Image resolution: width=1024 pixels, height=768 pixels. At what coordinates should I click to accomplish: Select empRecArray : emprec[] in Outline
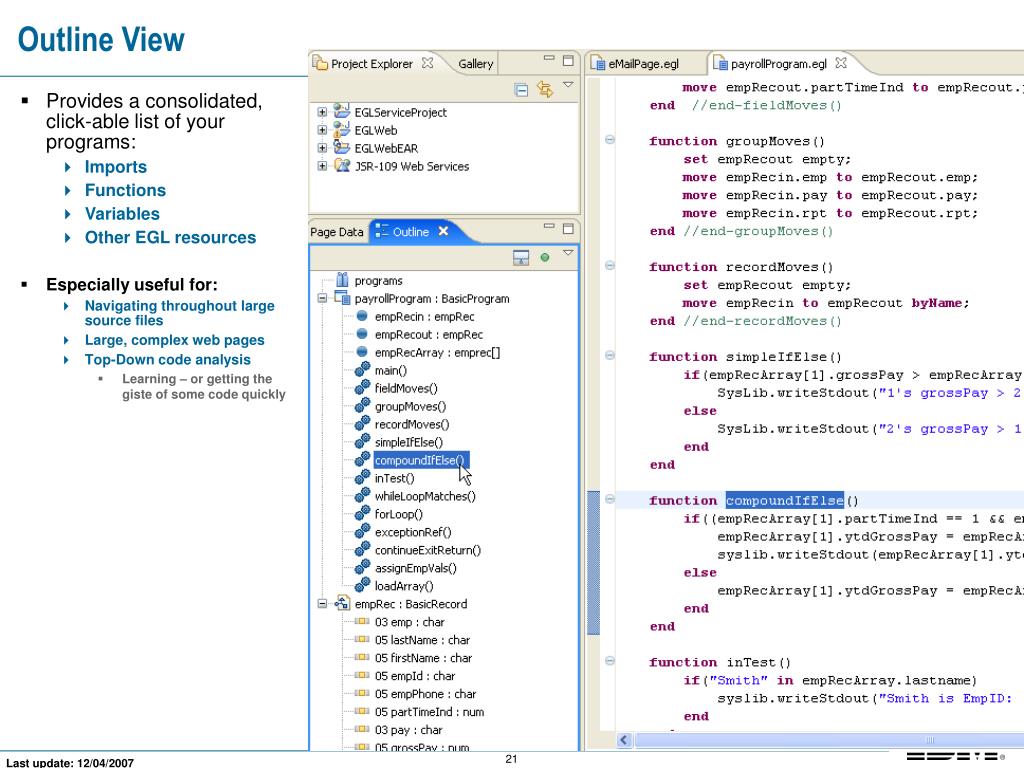click(x=437, y=353)
